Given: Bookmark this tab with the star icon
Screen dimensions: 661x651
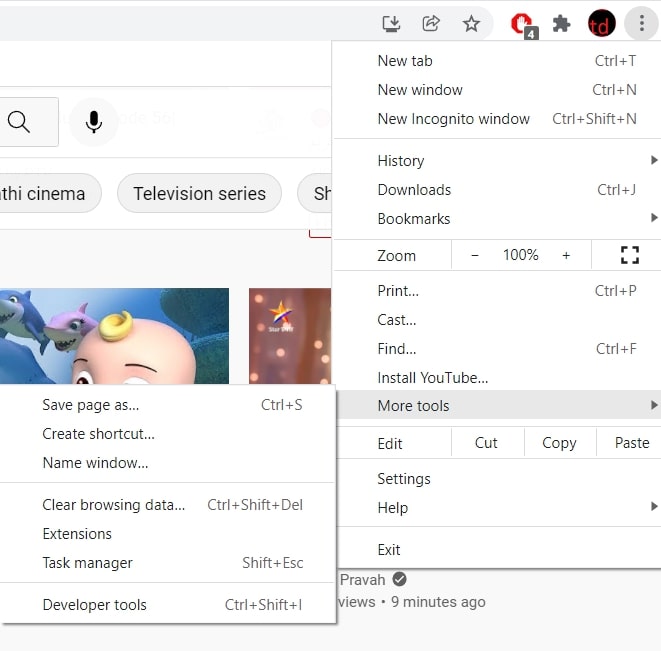Looking at the screenshot, I should point(471,24).
